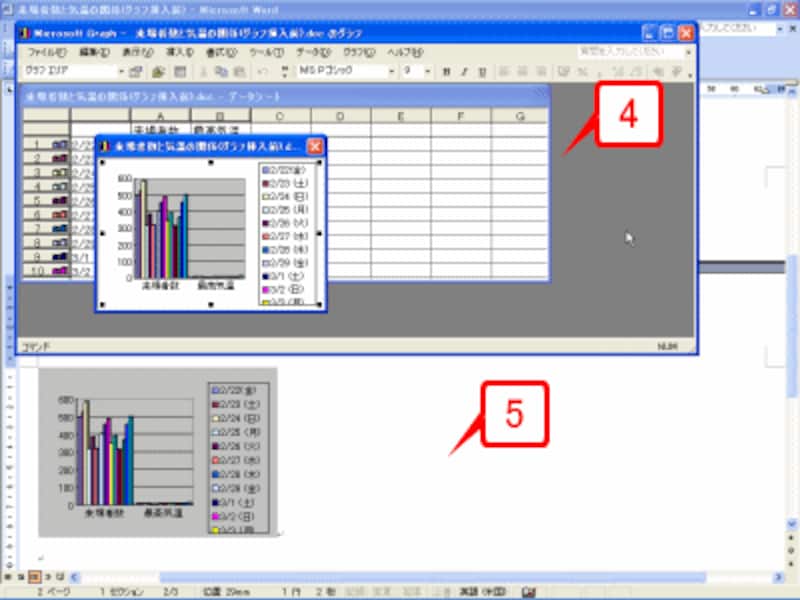The height and width of the screenshot is (600, 800).
Task: Click the 来場者数 datasheet header cell
Action: click(x=160, y=129)
